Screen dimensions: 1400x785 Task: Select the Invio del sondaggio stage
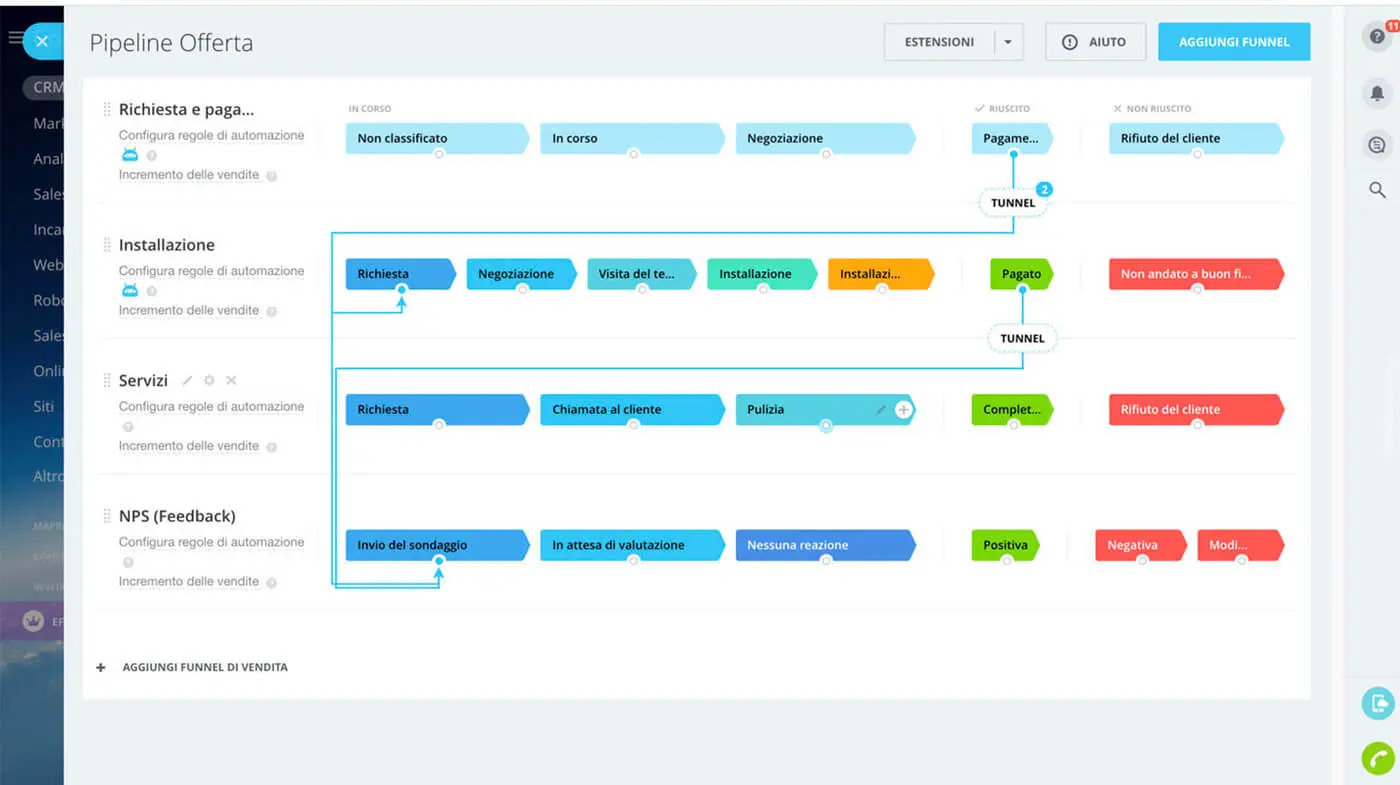(x=437, y=545)
